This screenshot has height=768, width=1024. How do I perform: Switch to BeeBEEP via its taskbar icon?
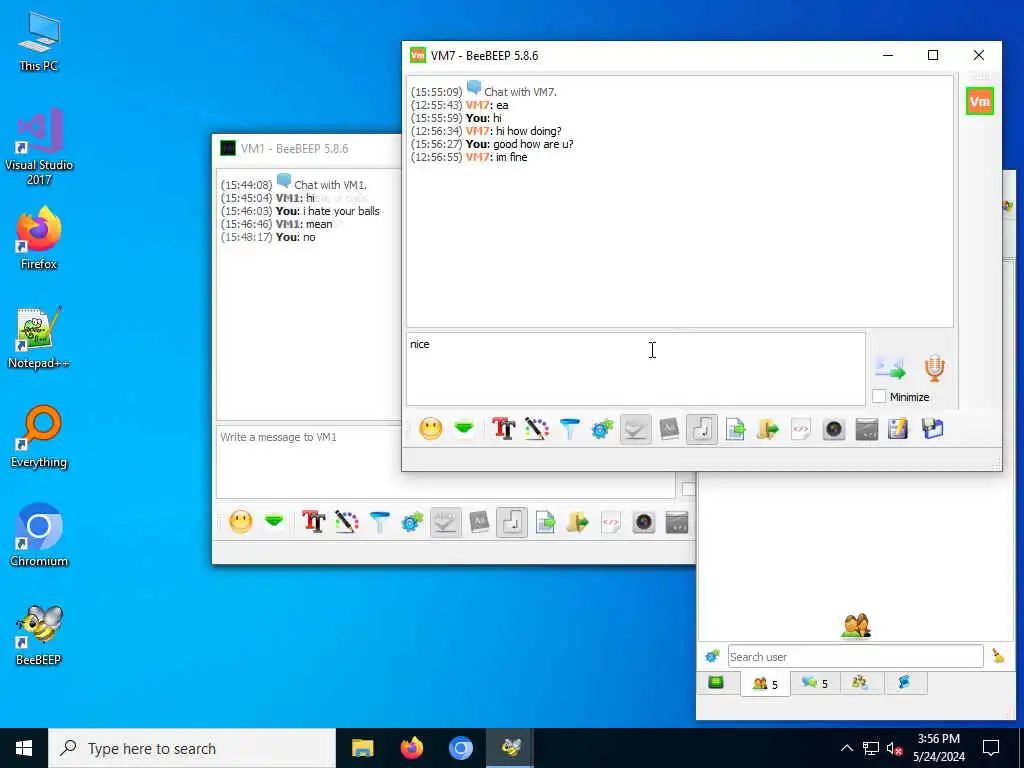coord(510,748)
